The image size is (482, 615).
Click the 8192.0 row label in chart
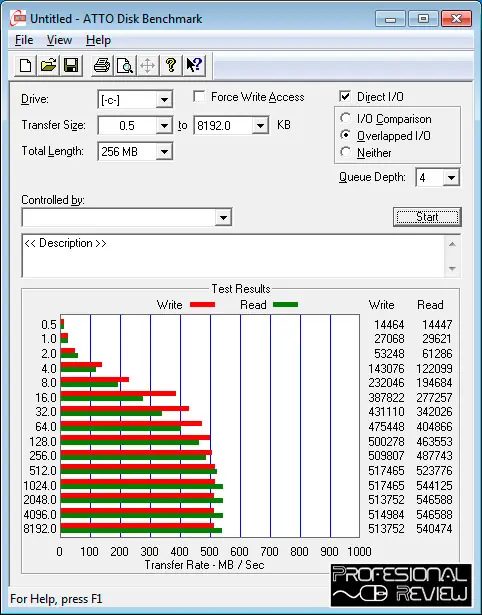[x=40, y=529]
